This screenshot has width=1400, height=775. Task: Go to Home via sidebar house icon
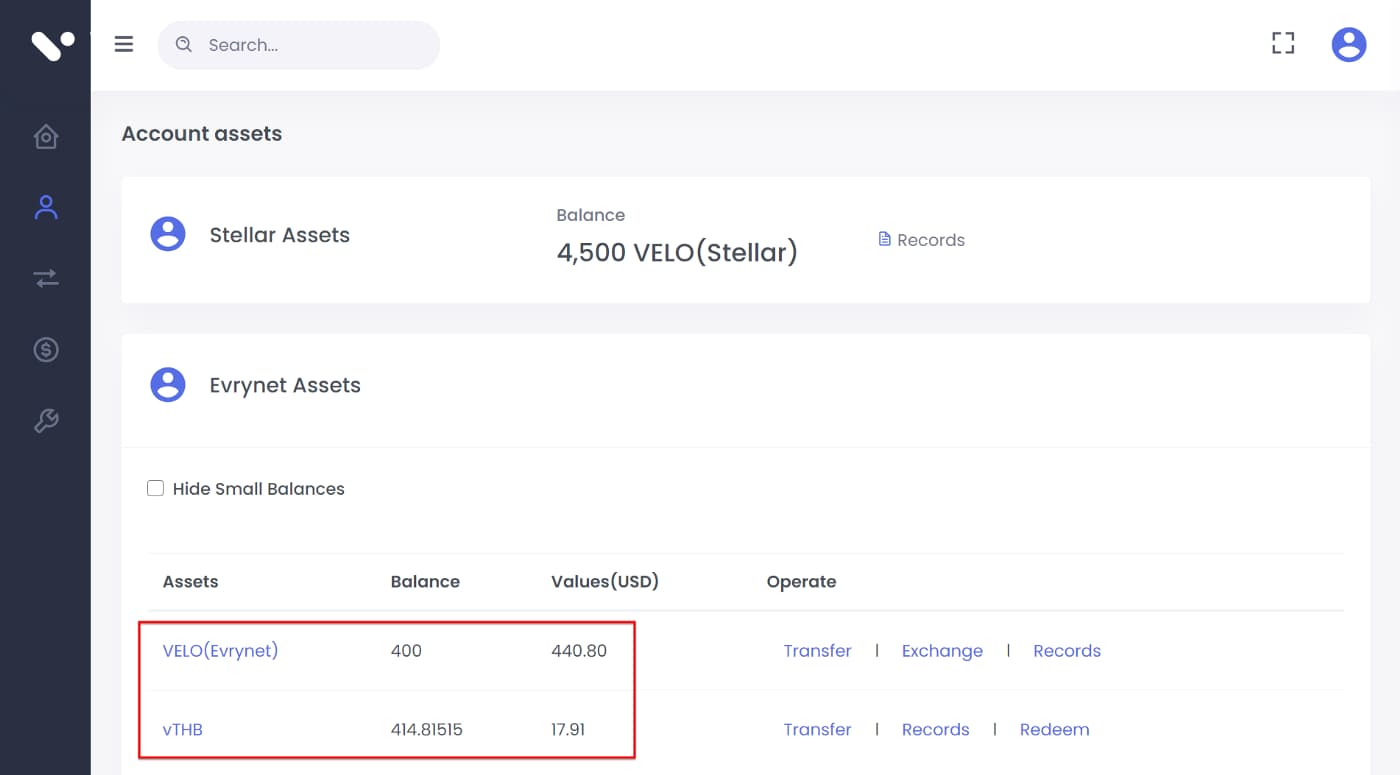[46, 136]
